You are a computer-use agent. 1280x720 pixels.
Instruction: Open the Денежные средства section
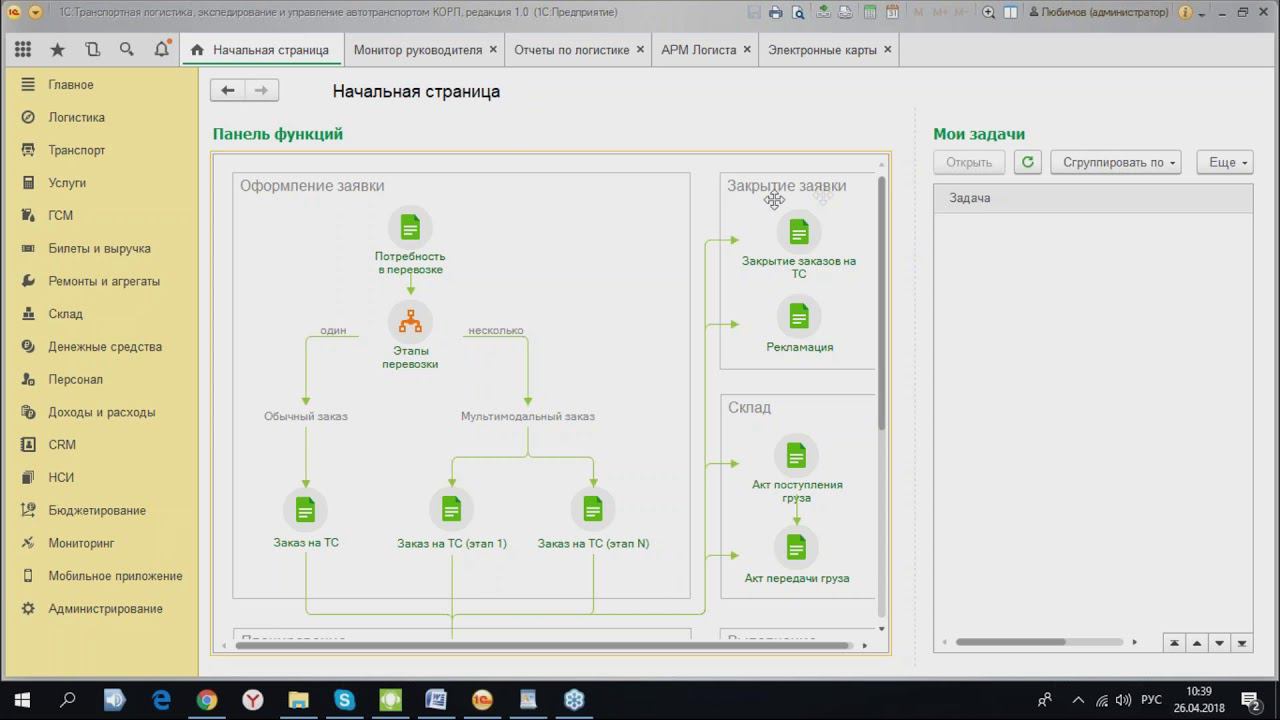click(105, 347)
